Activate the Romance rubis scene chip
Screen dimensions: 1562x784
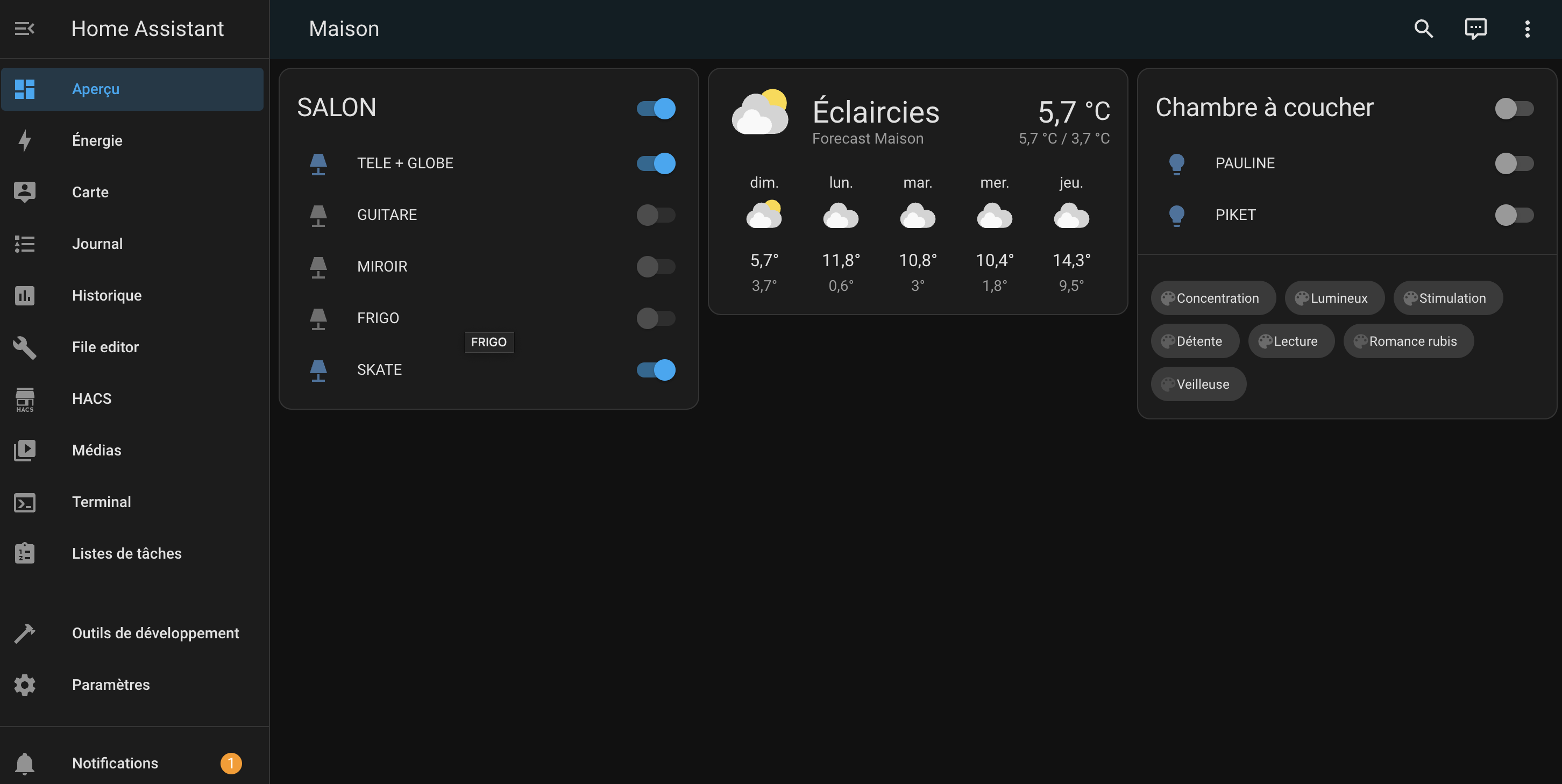[x=1408, y=341]
